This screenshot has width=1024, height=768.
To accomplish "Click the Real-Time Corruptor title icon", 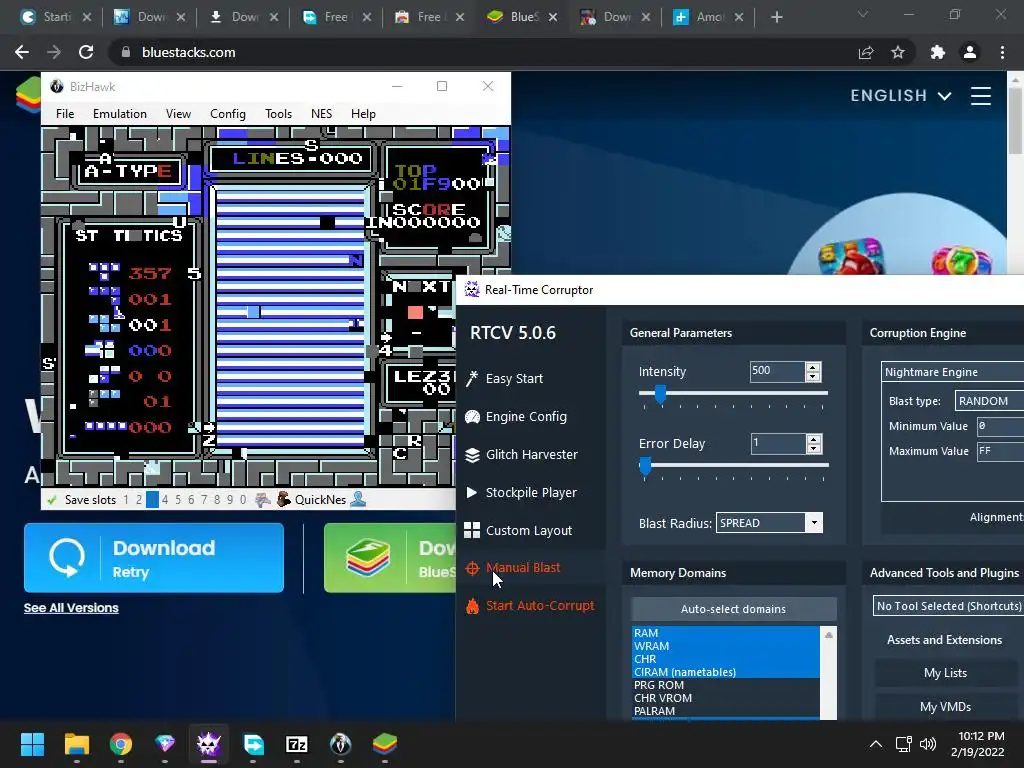I will 472,289.
